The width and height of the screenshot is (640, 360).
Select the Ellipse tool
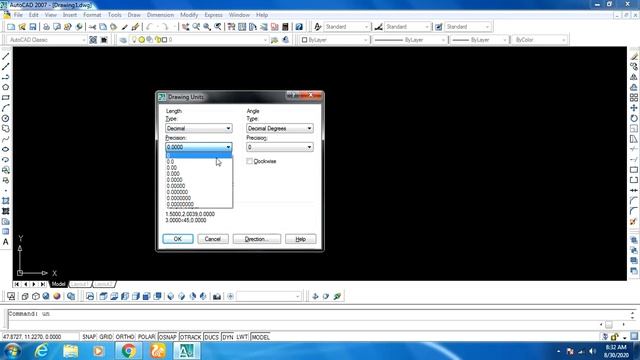click(x=6, y=149)
